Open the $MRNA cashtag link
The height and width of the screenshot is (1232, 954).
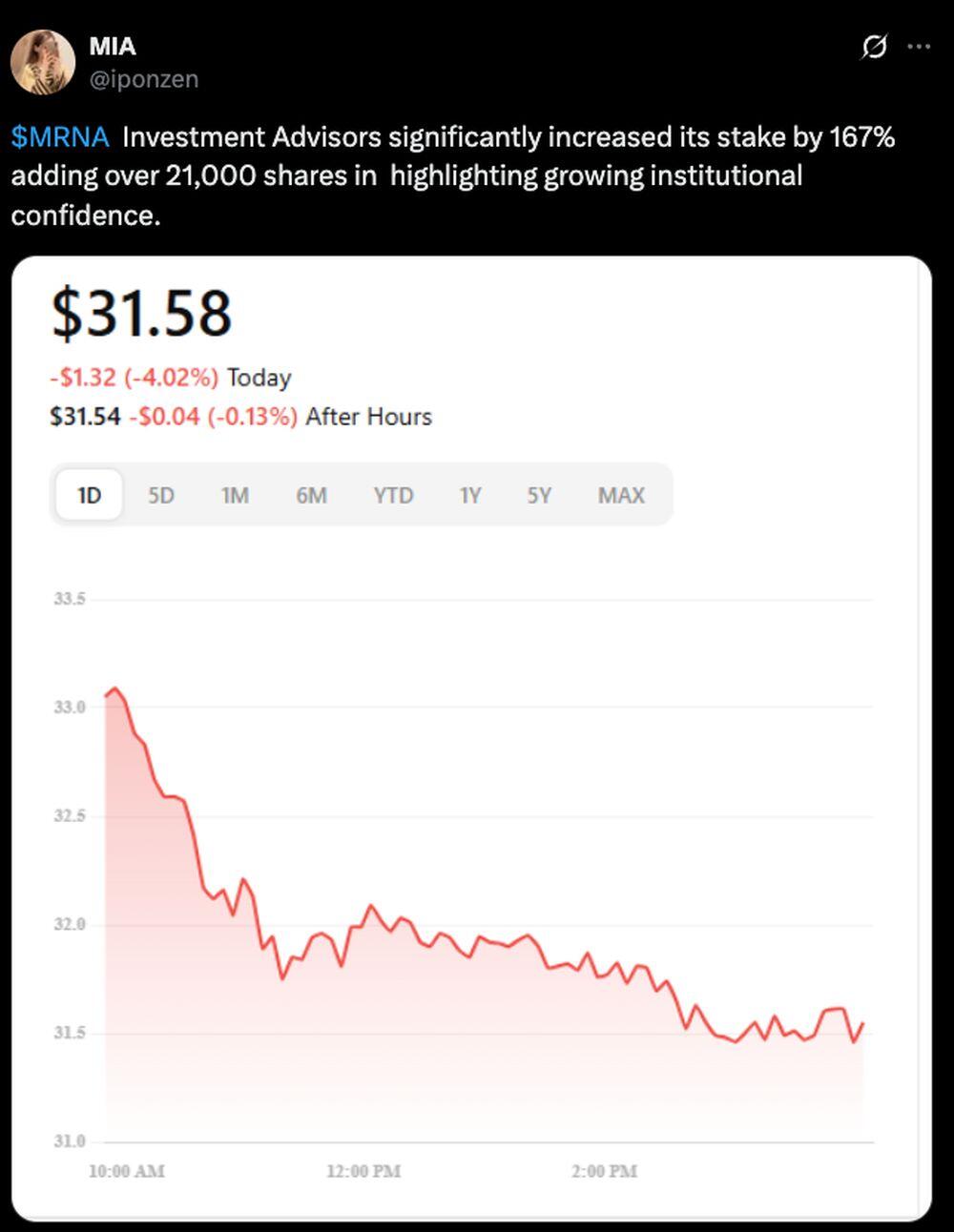pos(60,137)
